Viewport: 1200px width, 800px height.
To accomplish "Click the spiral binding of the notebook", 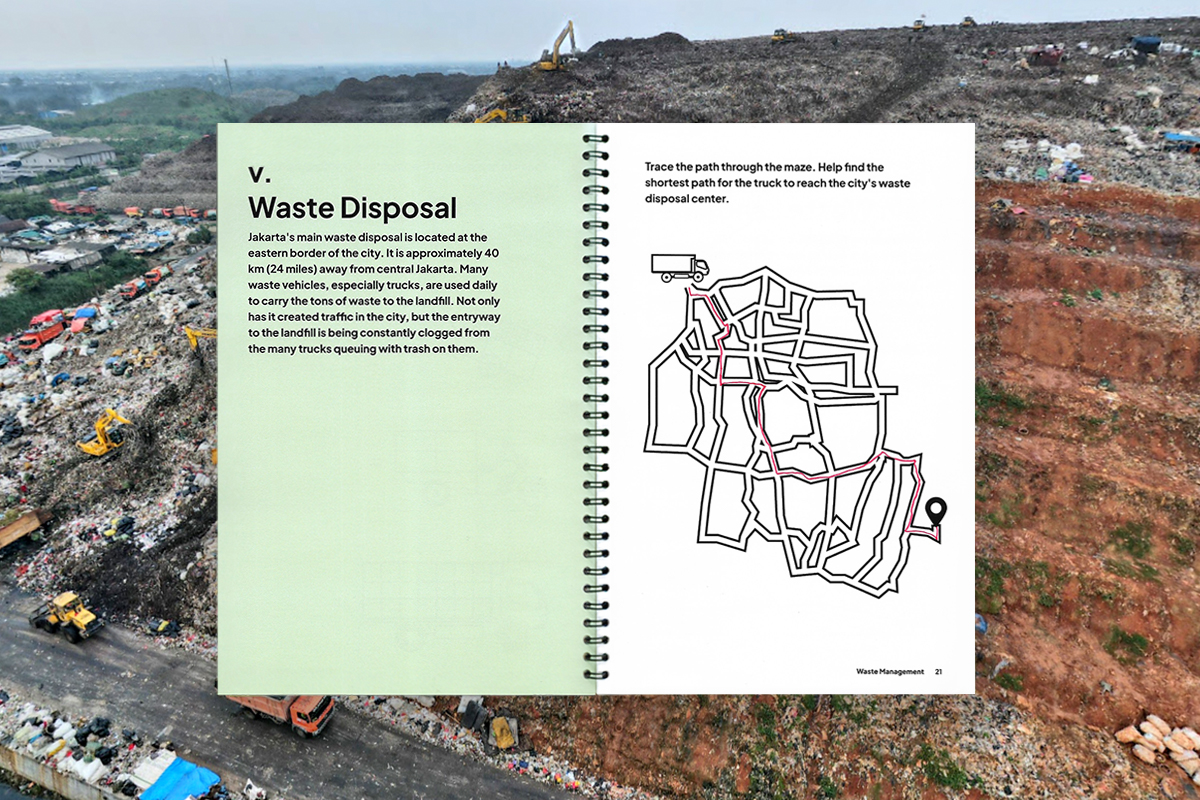I will (x=595, y=408).
